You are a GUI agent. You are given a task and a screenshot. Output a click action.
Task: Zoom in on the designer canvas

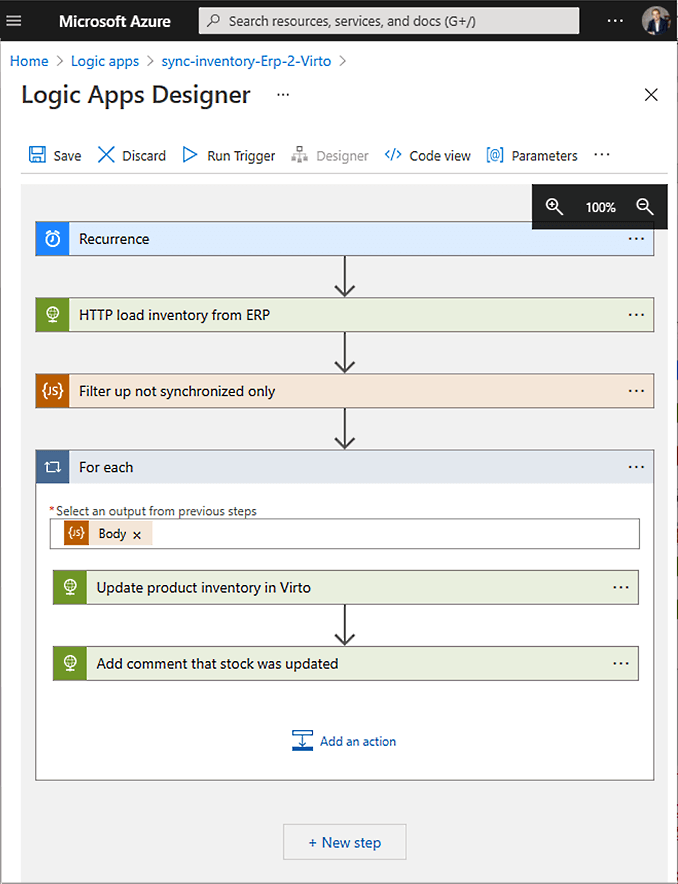click(554, 207)
